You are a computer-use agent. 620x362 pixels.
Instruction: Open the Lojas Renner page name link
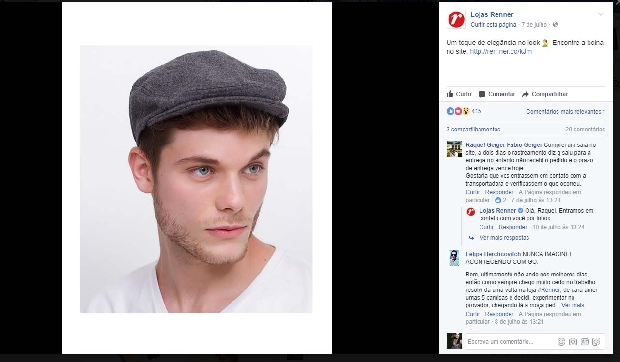coord(491,15)
